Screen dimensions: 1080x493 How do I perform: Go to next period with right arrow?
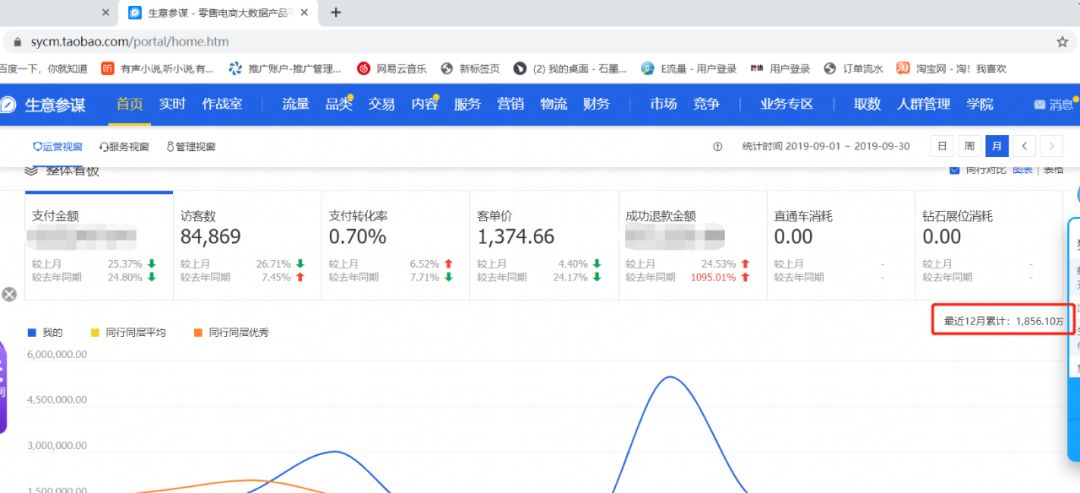1052,146
